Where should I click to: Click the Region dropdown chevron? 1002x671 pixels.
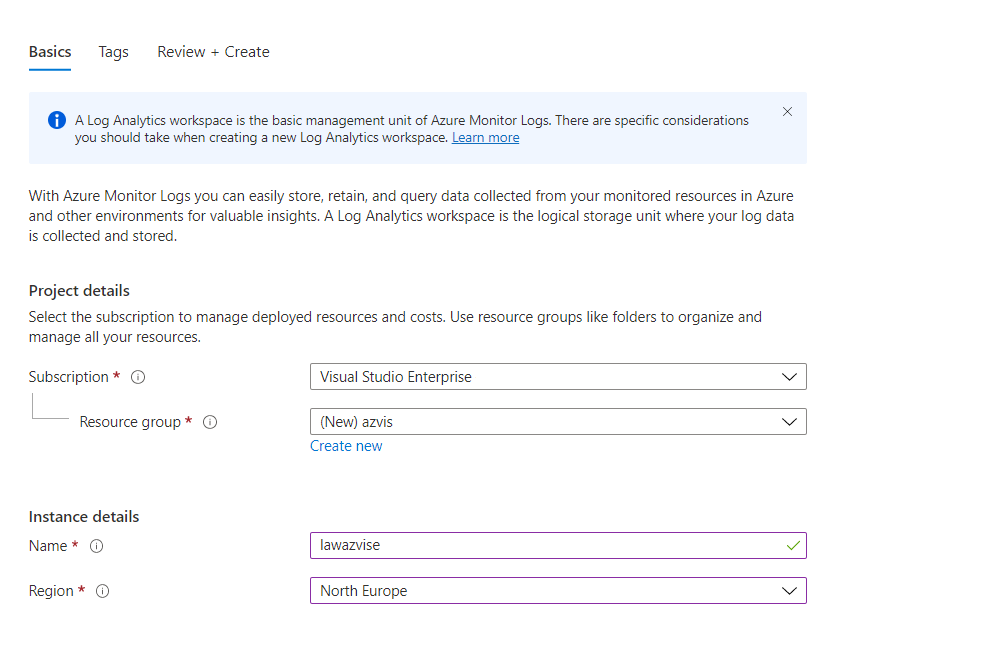(789, 590)
